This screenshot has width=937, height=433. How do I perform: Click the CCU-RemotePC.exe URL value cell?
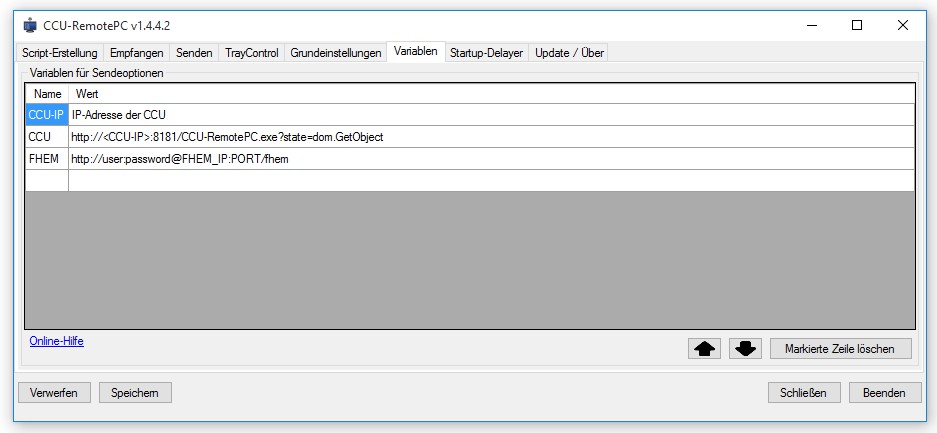coord(491,137)
